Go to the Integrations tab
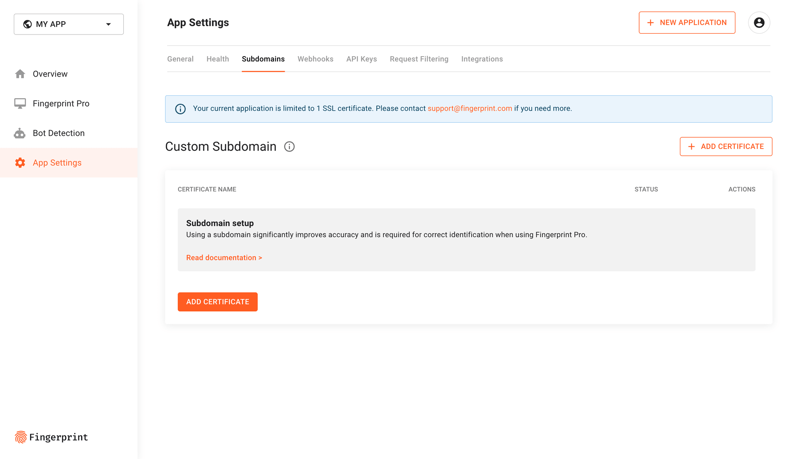 tap(482, 59)
